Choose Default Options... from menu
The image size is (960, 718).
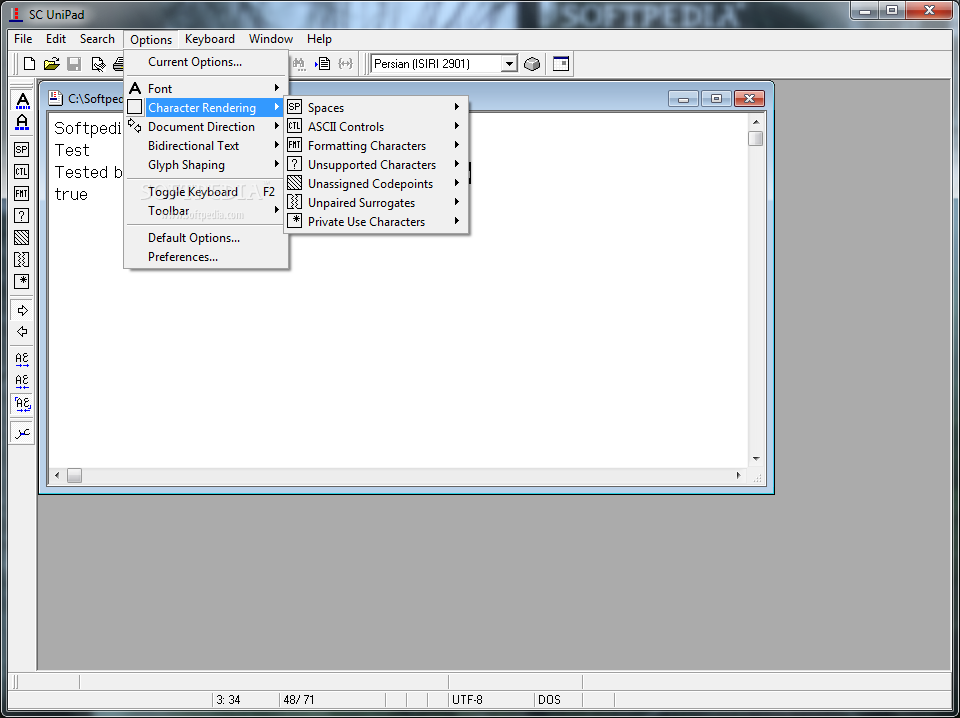point(206,237)
